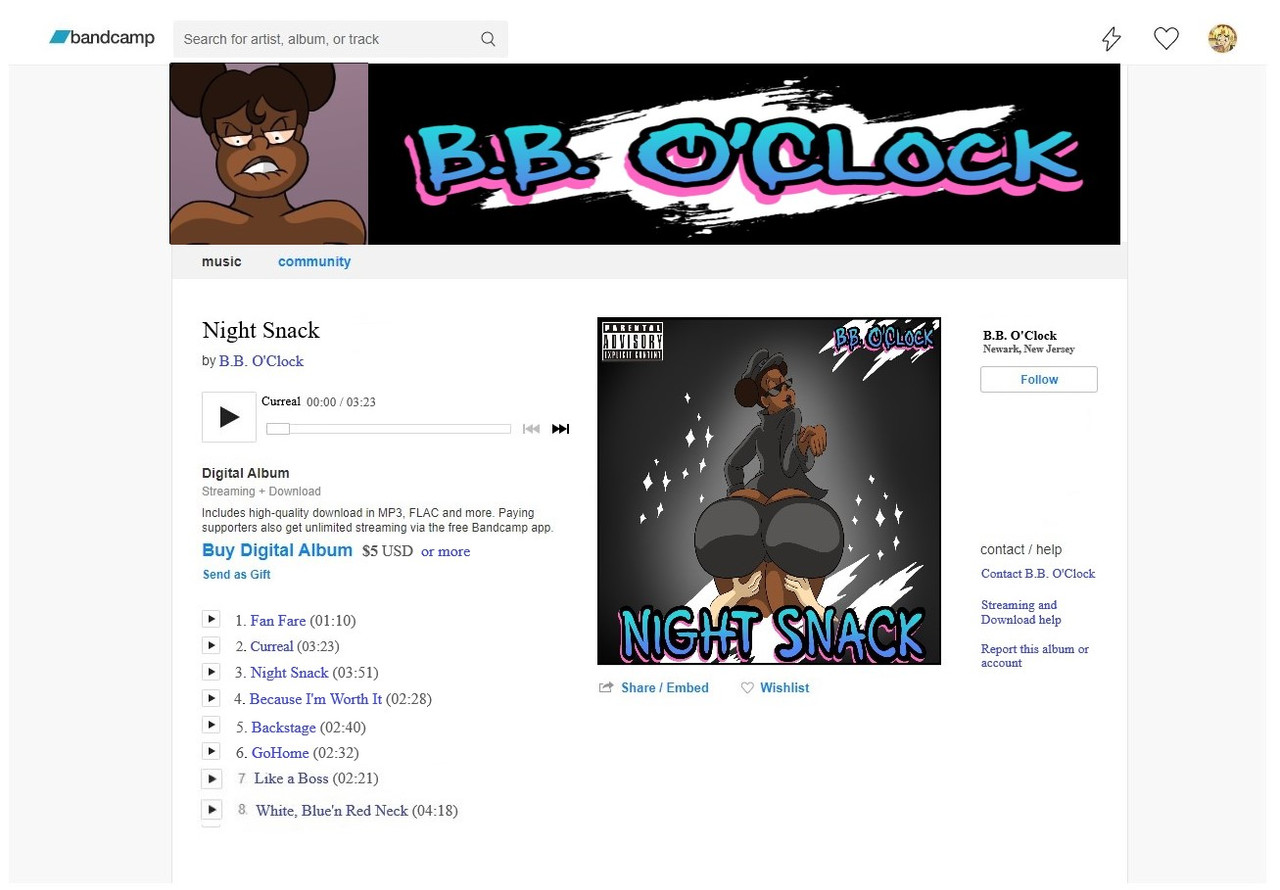Add album to Wishlist
This screenshot has height=890, width=1280.
pos(775,688)
